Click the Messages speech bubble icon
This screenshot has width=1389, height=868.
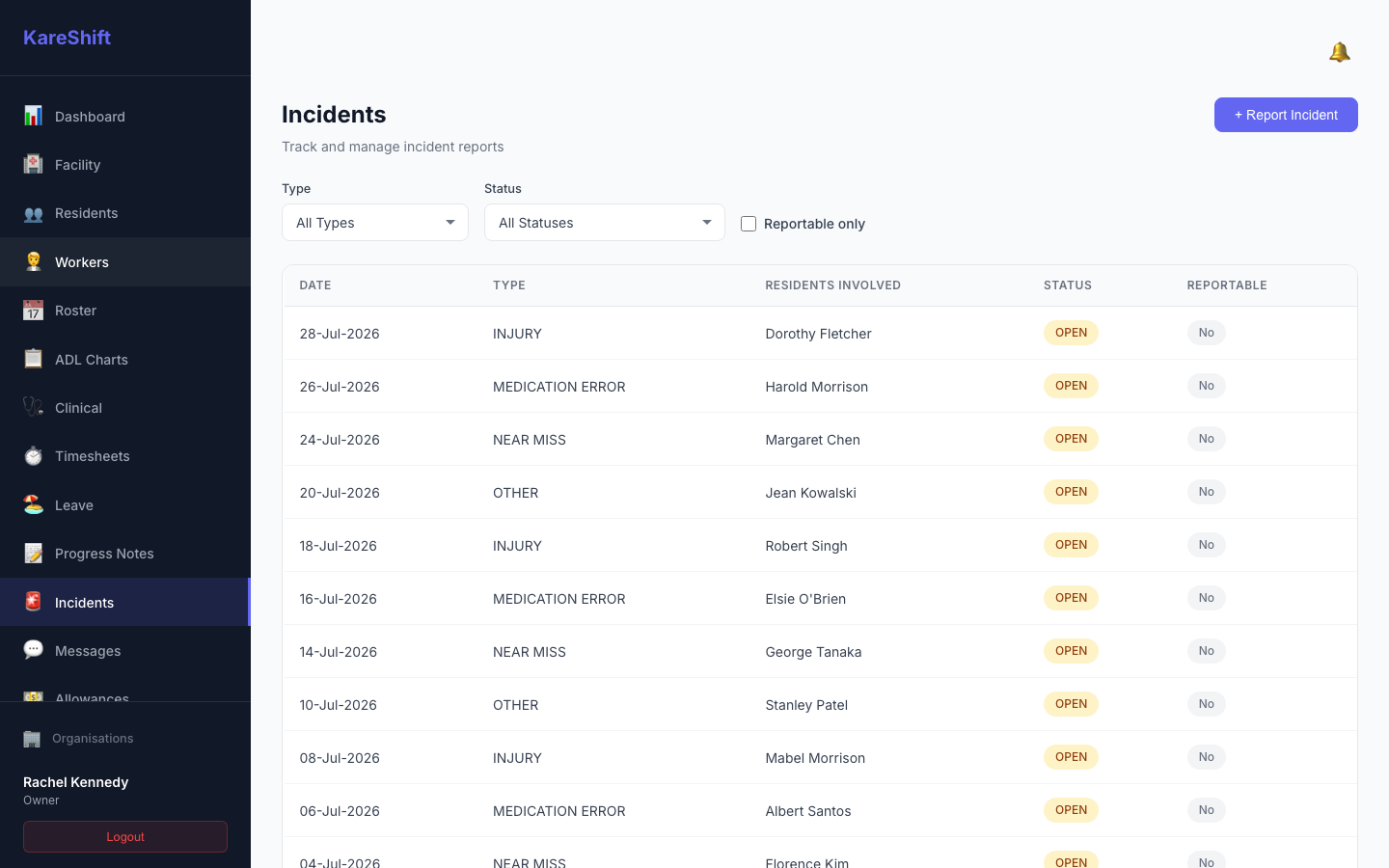[x=33, y=650]
